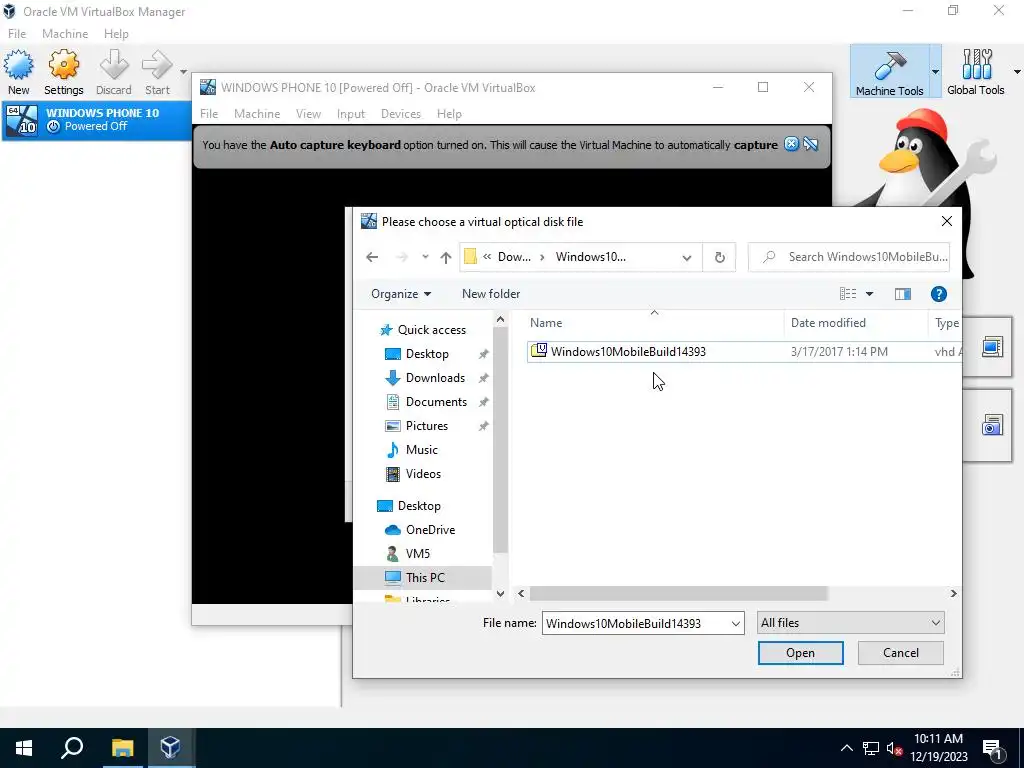
Task: Open the Start button dropdown arrow
Action: (184, 72)
